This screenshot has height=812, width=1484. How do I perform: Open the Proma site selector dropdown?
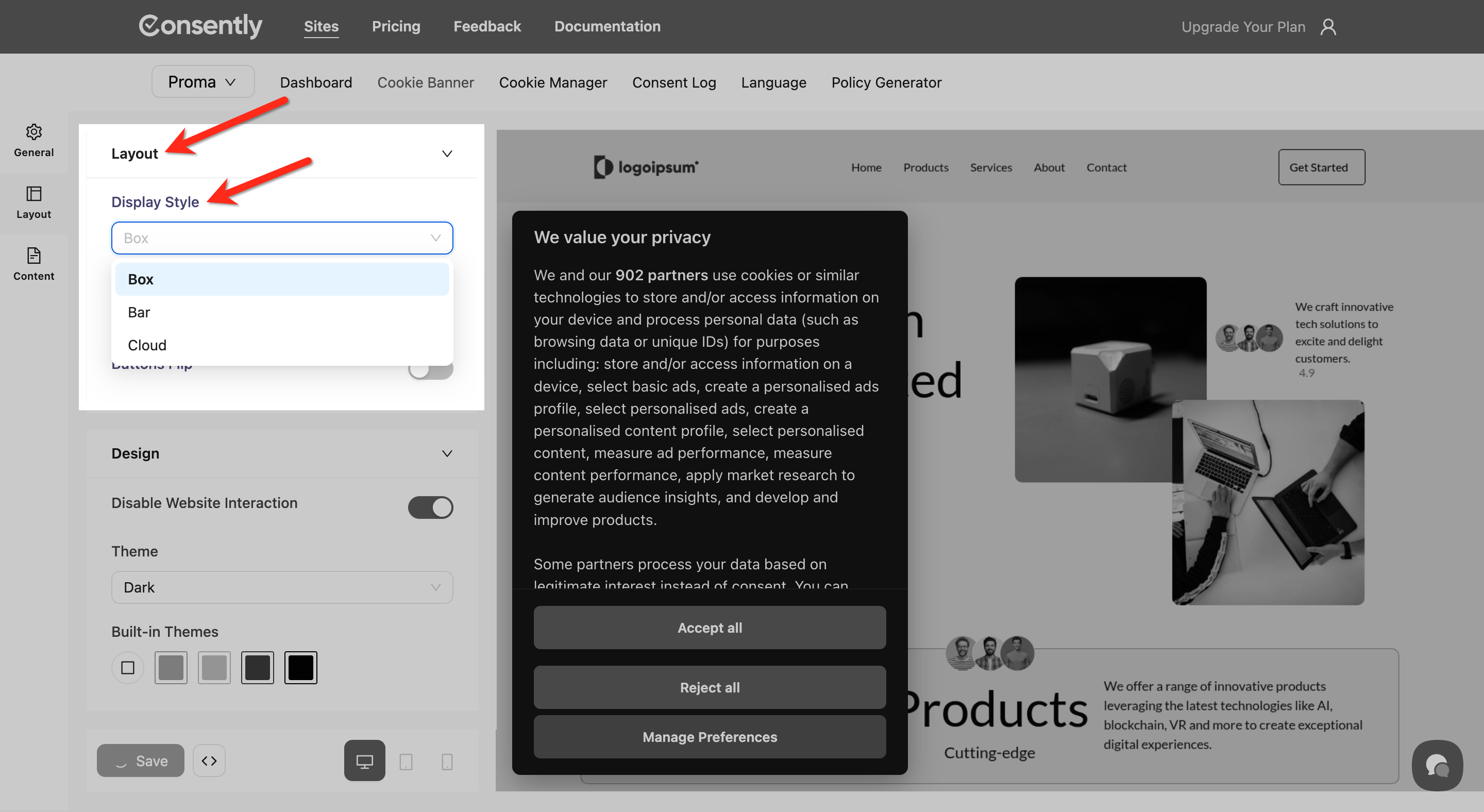202,82
